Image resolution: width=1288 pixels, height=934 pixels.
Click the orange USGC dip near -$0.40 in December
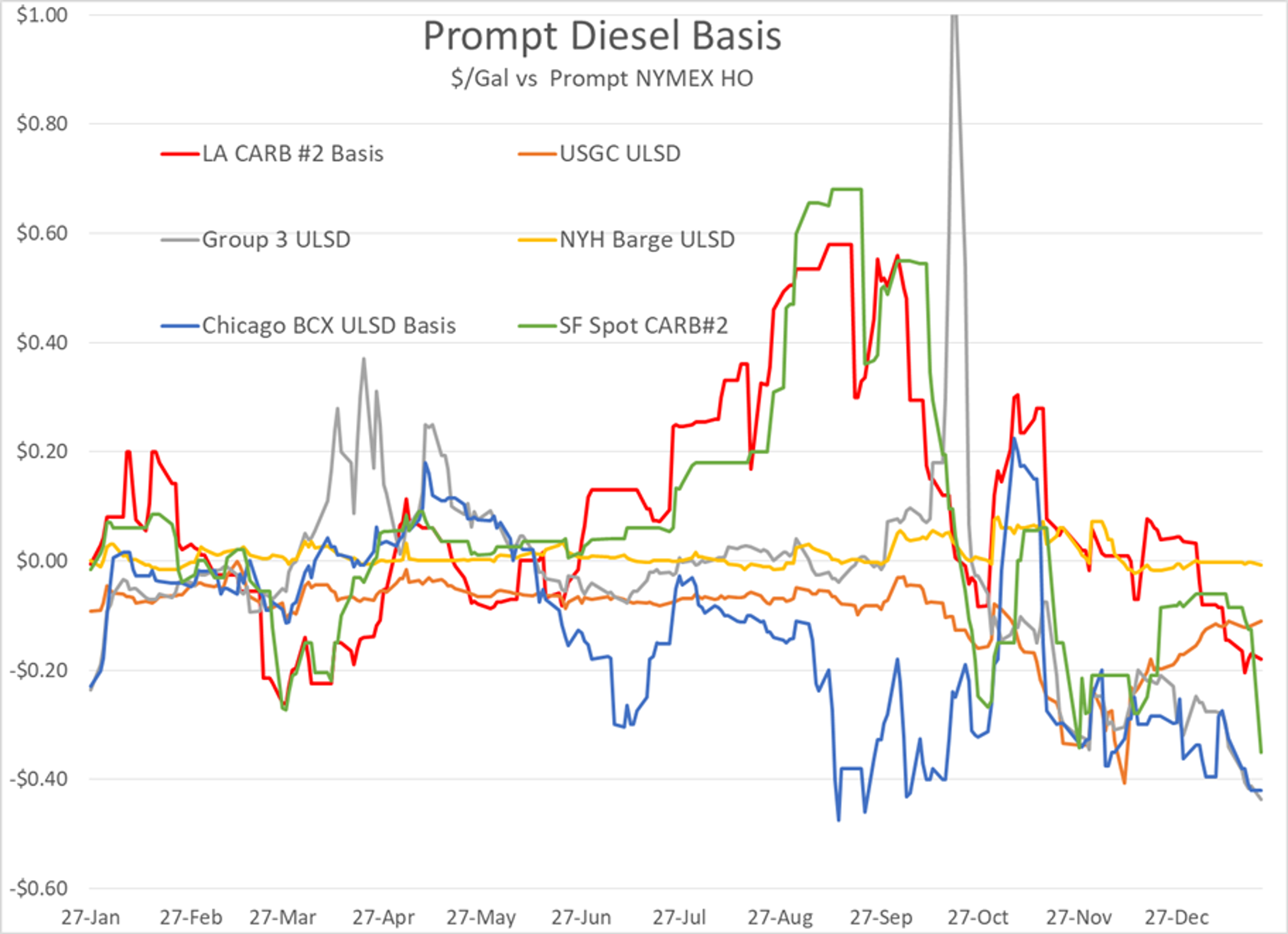(x=1124, y=782)
